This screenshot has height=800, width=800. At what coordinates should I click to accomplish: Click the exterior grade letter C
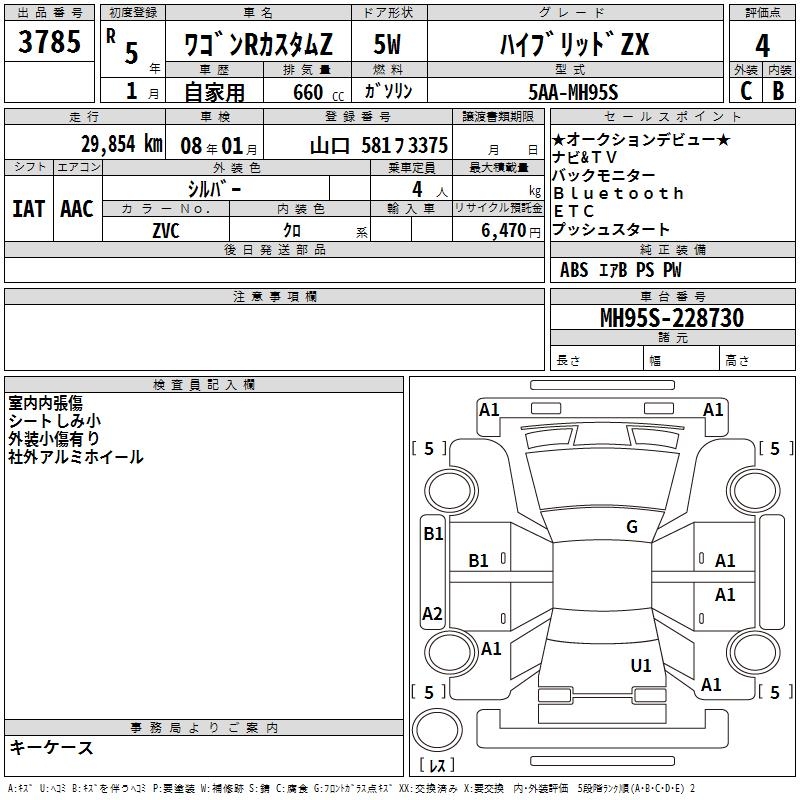point(746,91)
